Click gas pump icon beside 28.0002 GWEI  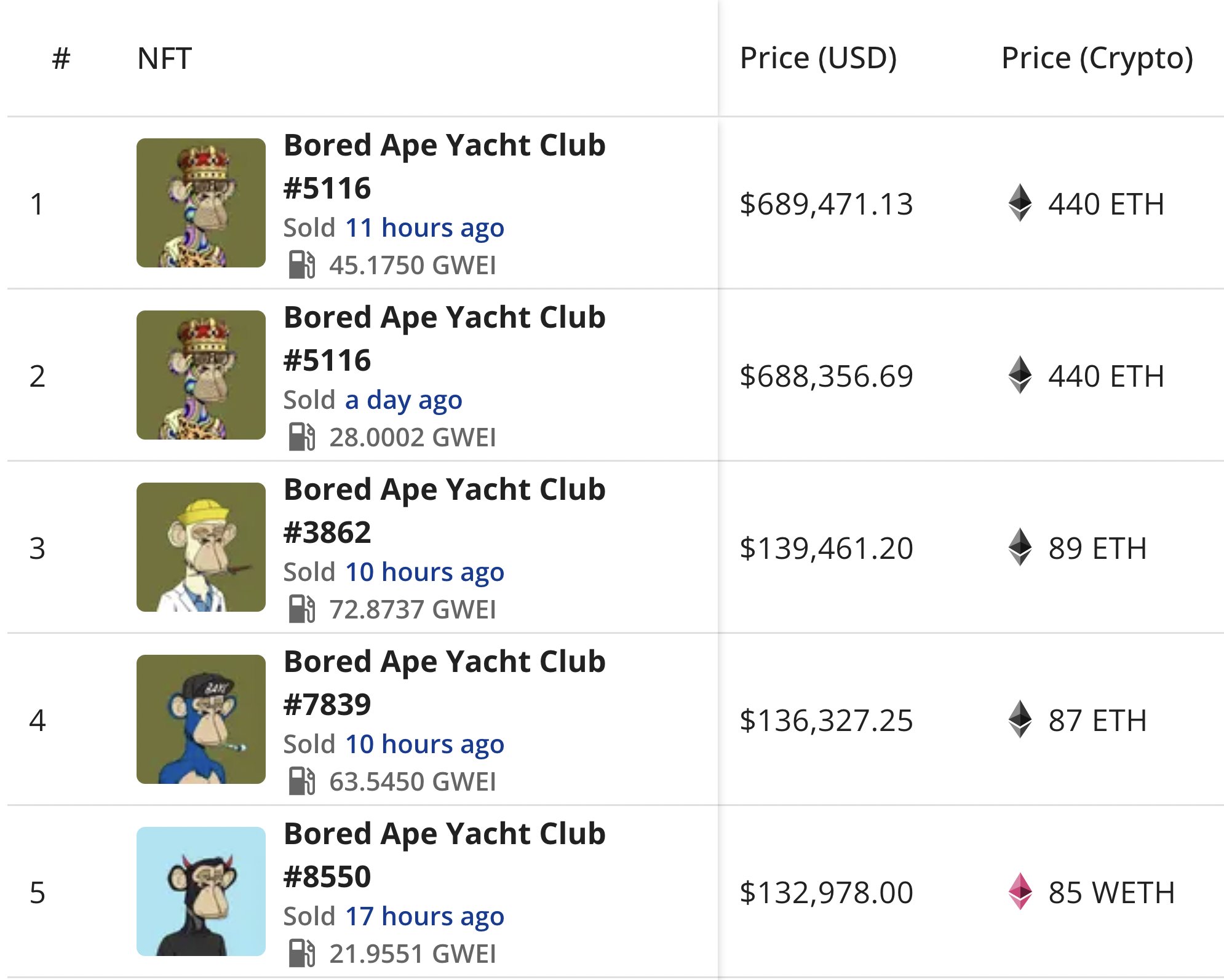(x=301, y=437)
